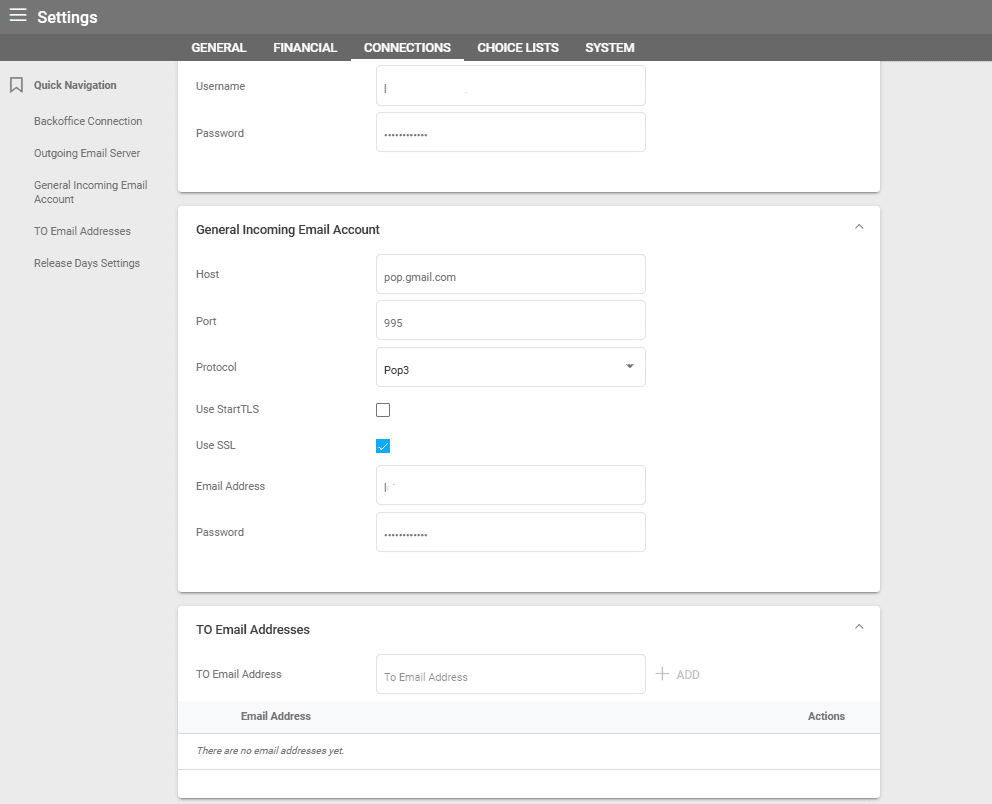Click the Quick Navigation bookmark icon

click(x=16, y=86)
